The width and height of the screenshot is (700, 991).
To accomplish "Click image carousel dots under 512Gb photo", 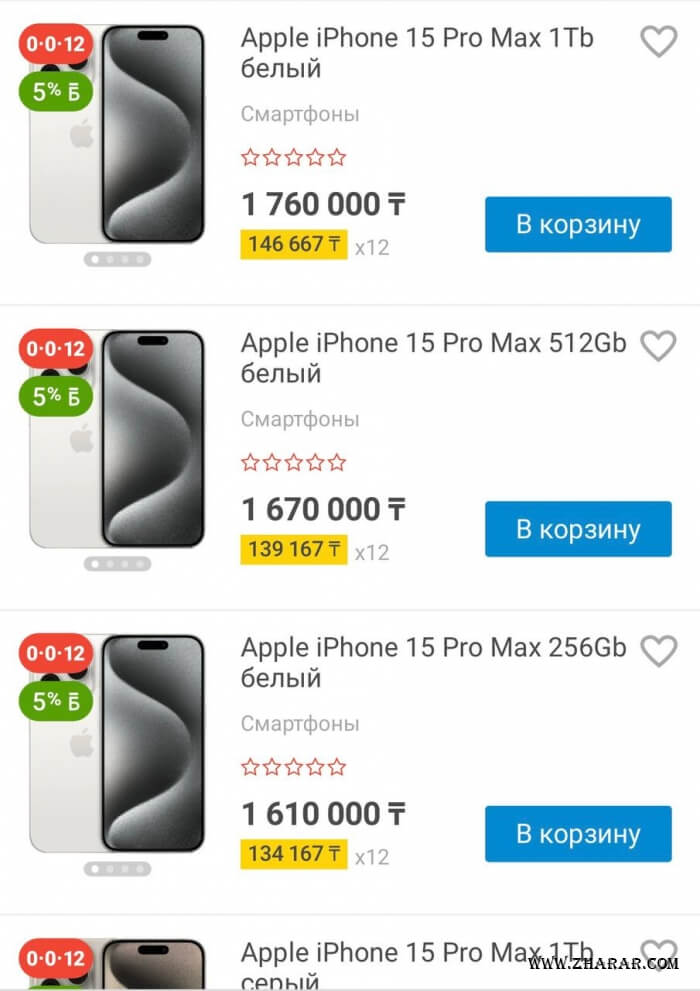I will 117,564.
